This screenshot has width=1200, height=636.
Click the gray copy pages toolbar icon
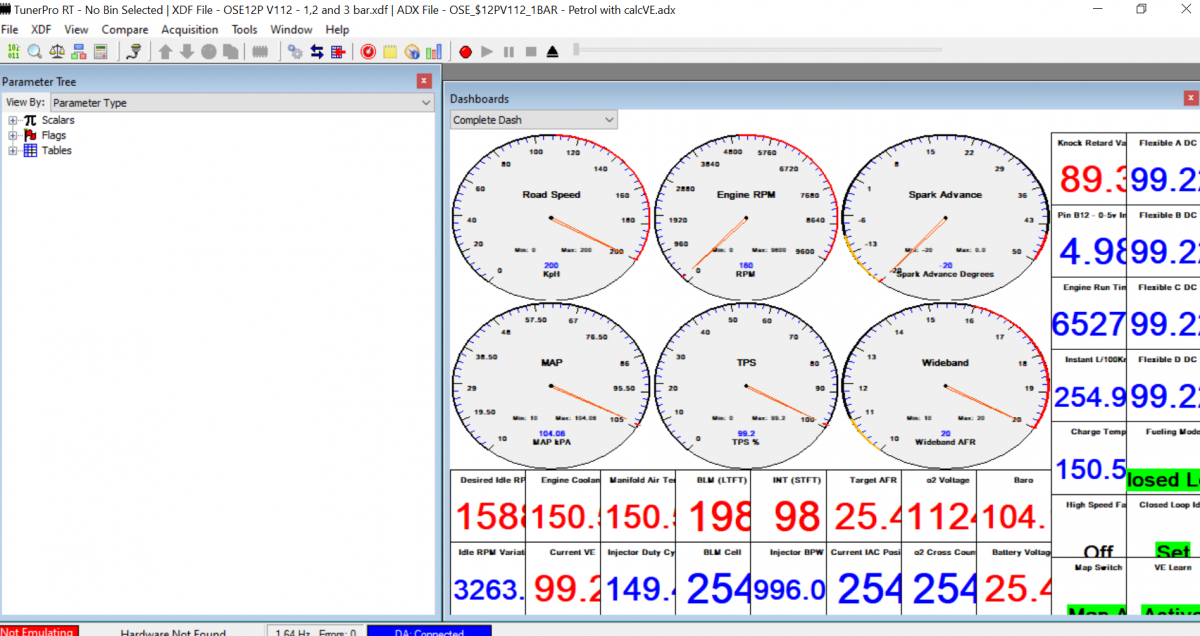231,51
